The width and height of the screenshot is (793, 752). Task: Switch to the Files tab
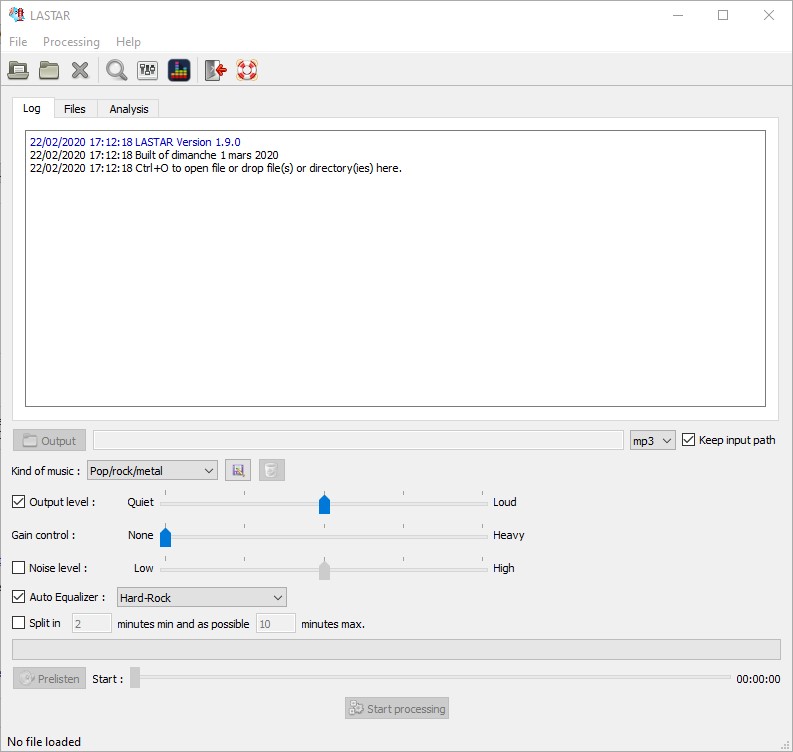[x=75, y=109]
